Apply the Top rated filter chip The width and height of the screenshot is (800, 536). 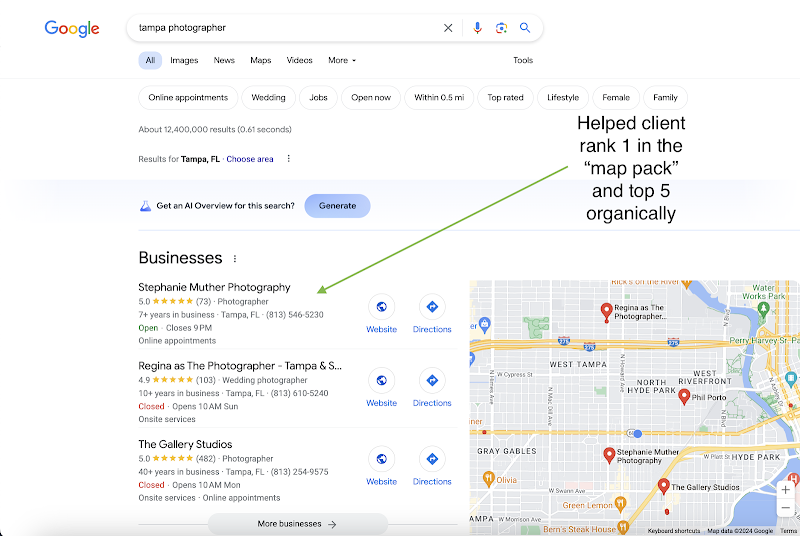(x=505, y=97)
